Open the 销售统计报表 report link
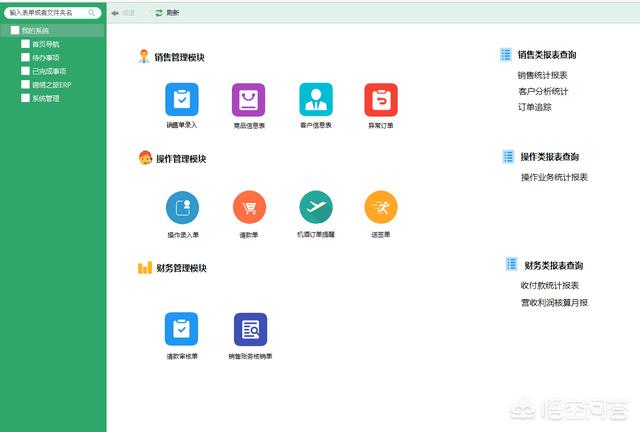Image resolution: width=640 pixels, height=432 pixels. pyautogui.click(x=542, y=75)
